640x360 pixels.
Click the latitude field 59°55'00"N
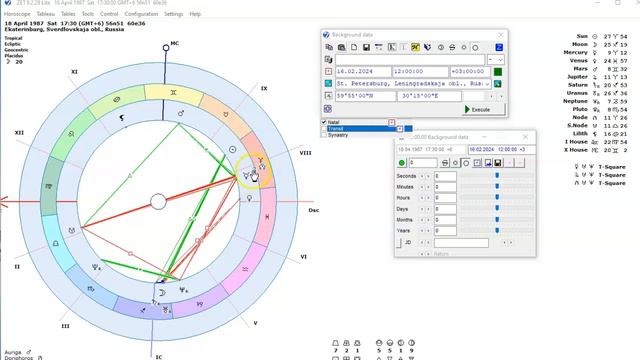coord(366,96)
